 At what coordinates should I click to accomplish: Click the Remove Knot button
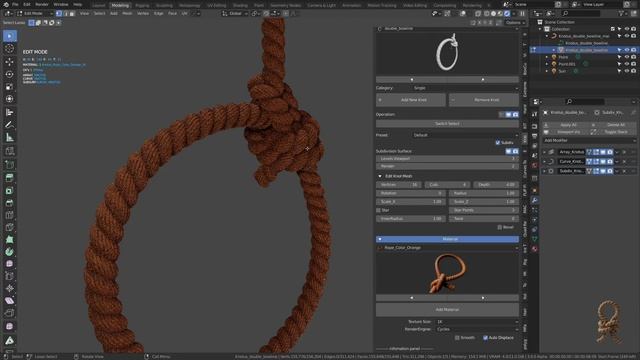(x=484, y=100)
